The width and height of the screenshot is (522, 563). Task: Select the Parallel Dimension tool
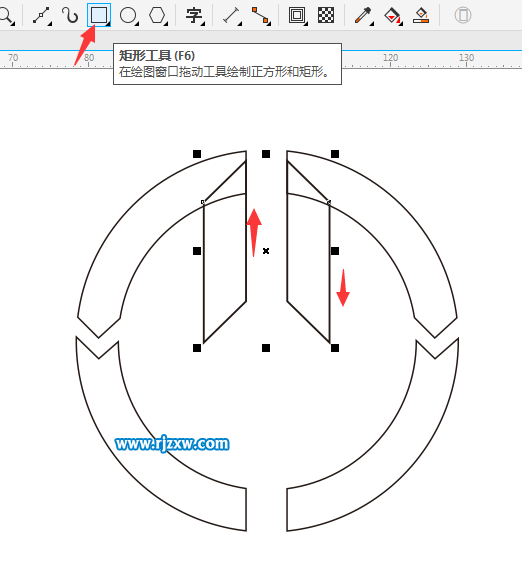(231, 16)
